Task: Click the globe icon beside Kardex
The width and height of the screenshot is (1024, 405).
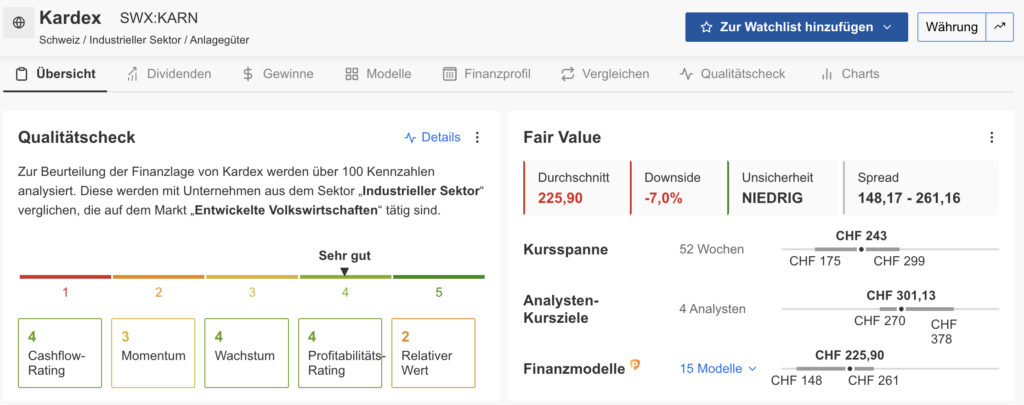Action: click(x=19, y=22)
